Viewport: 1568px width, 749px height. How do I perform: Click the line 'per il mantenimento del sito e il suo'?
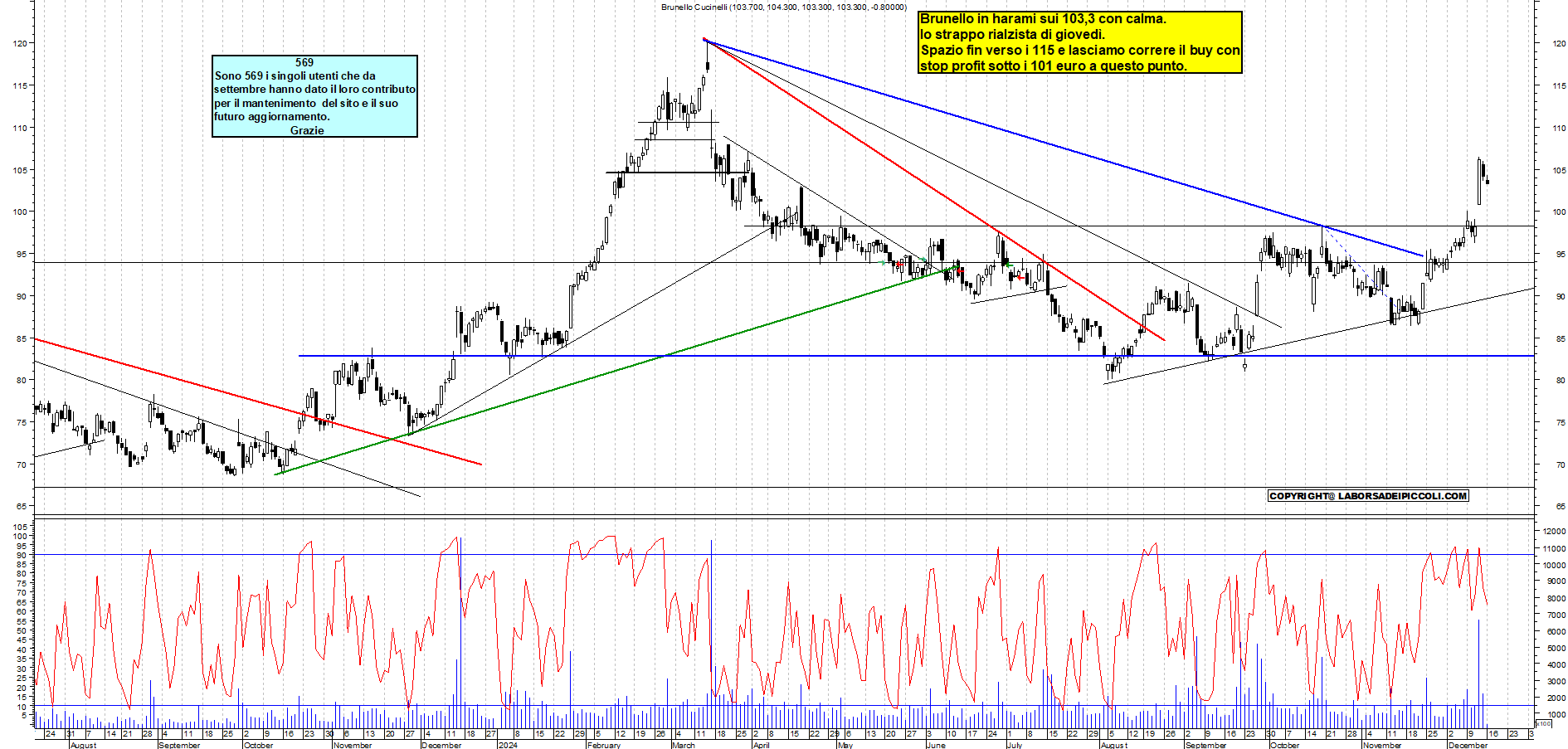click(306, 103)
